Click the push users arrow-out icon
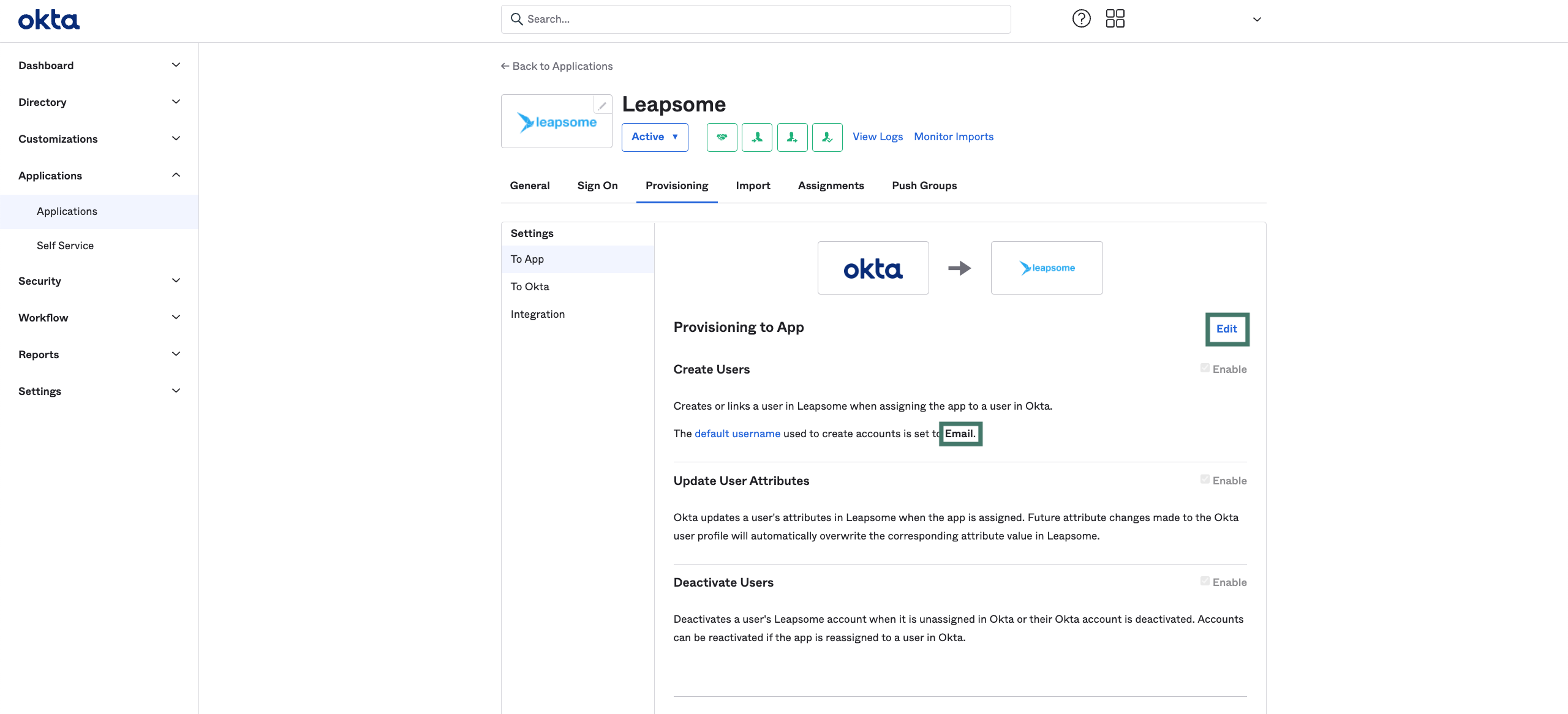 click(x=793, y=137)
